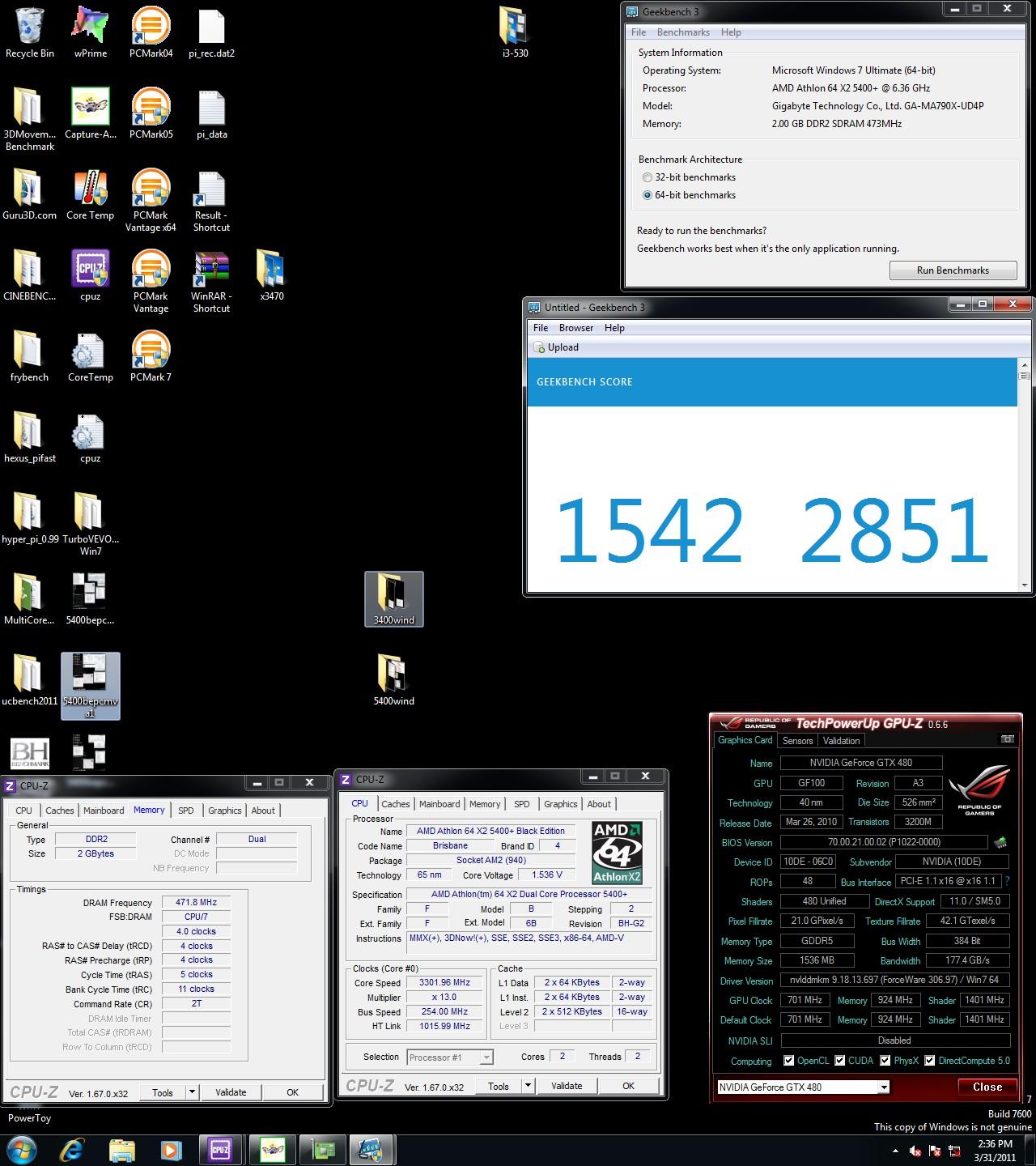This screenshot has width=1036, height=1166.
Task: Open the x3470 folder
Action: [272, 276]
